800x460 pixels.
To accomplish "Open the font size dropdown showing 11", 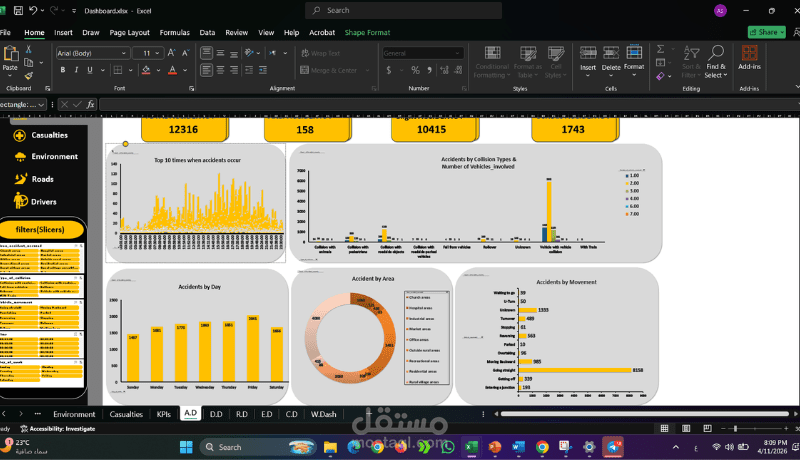I will pos(157,53).
